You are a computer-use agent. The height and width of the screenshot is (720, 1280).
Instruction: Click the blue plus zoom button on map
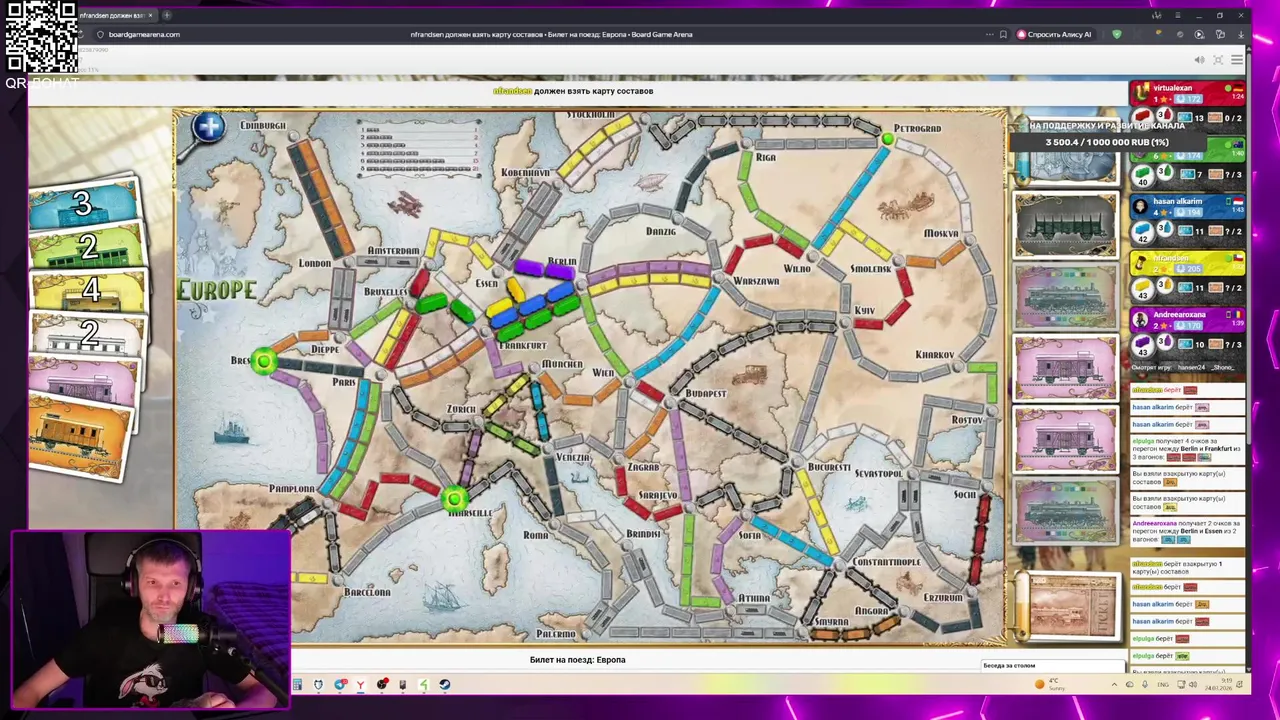pyautogui.click(x=209, y=127)
